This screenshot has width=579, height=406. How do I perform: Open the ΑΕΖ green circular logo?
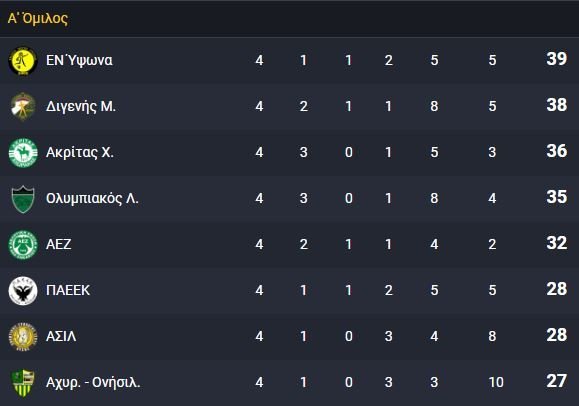[23, 245]
